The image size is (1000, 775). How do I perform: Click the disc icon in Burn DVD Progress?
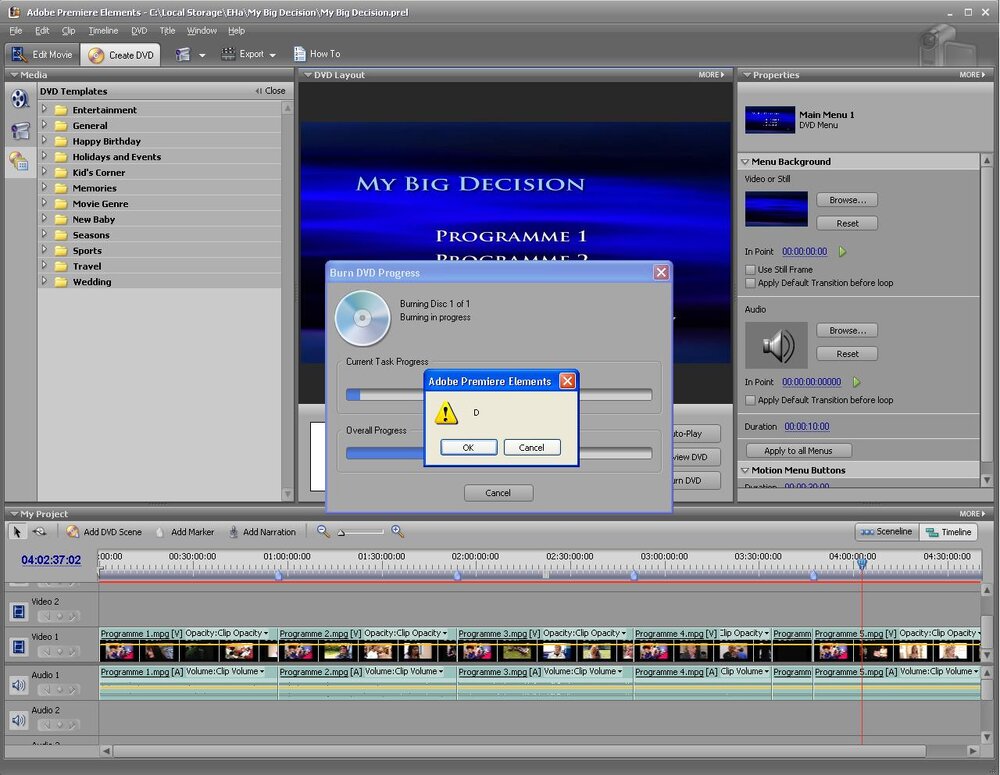tap(362, 318)
